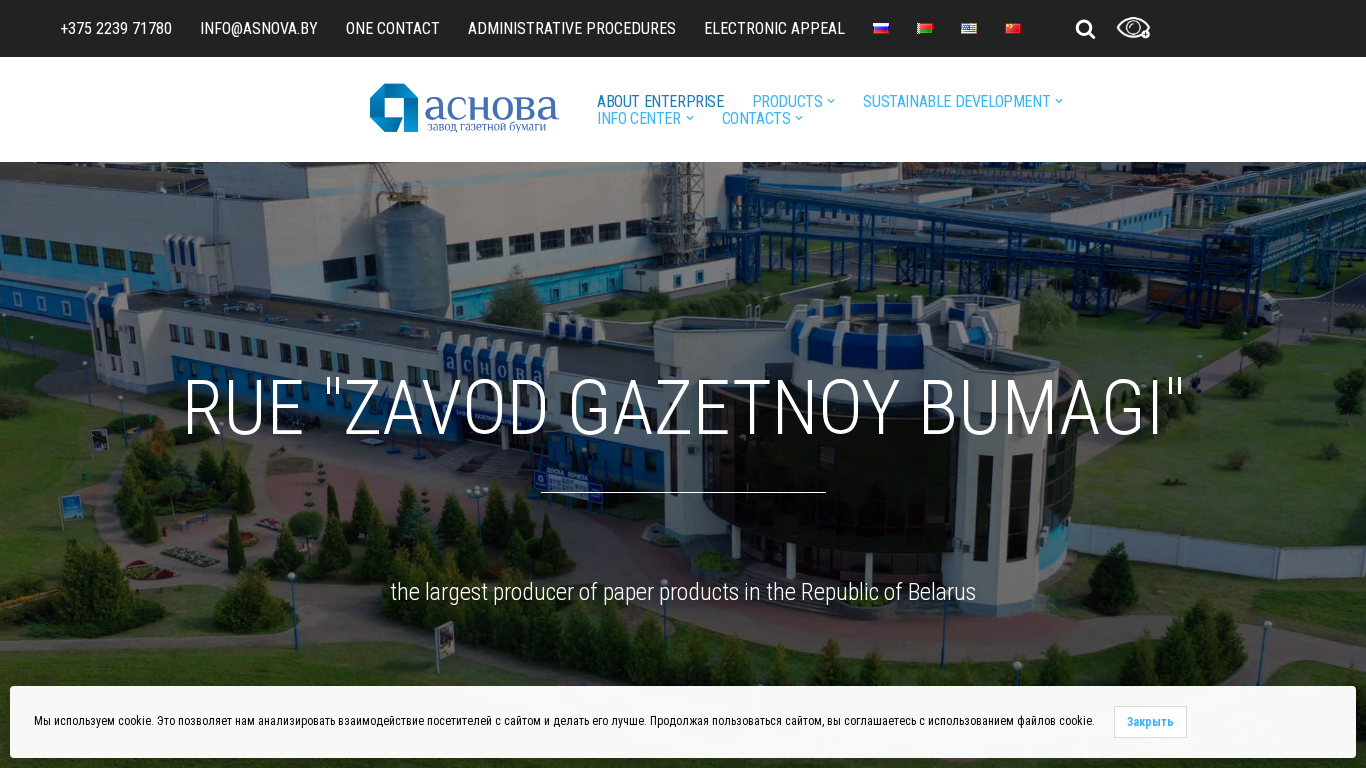Switch to Chinese via the China flag
The height and width of the screenshot is (768, 1366).
pos(1013,28)
